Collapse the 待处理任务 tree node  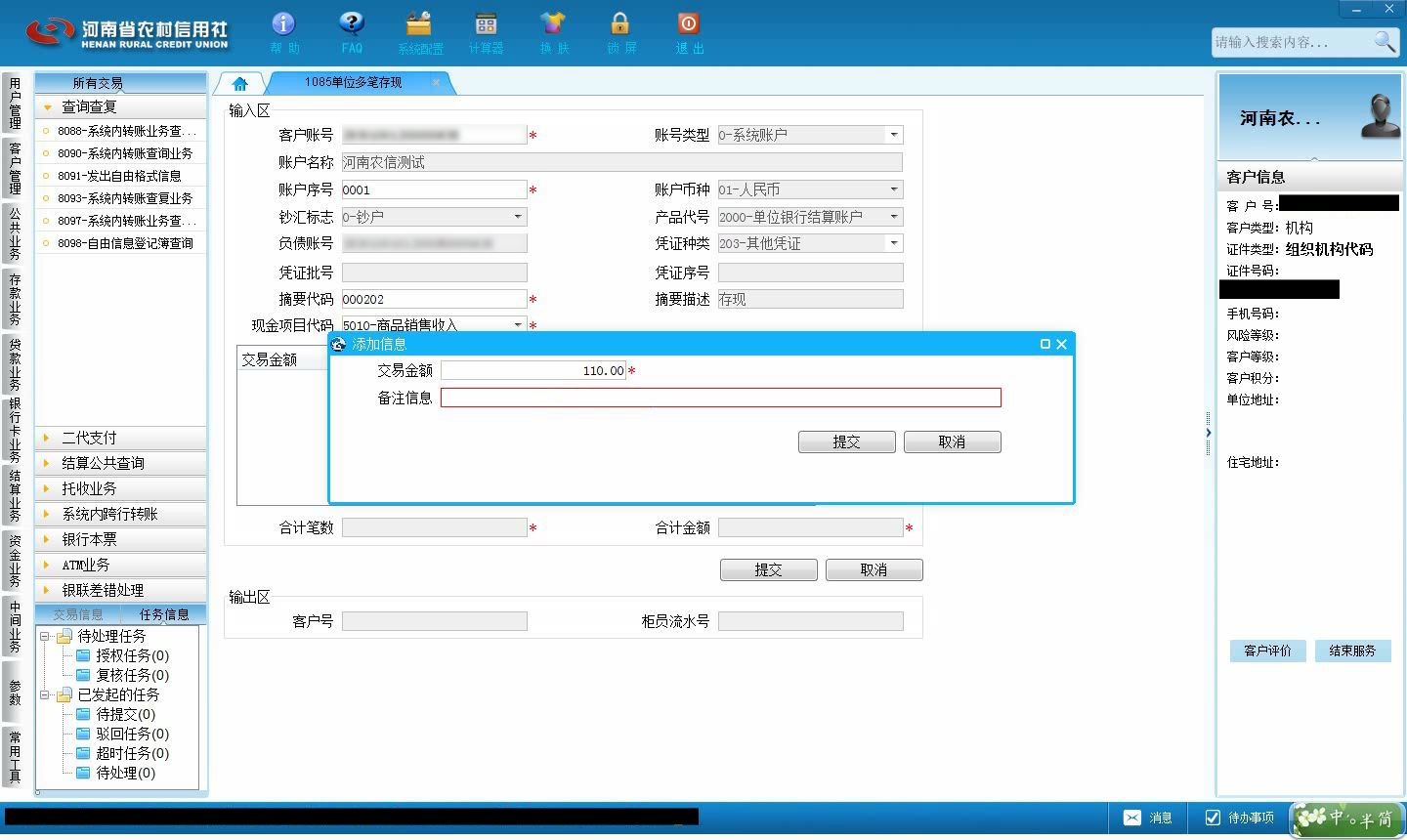pyautogui.click(x=45, y=636)
